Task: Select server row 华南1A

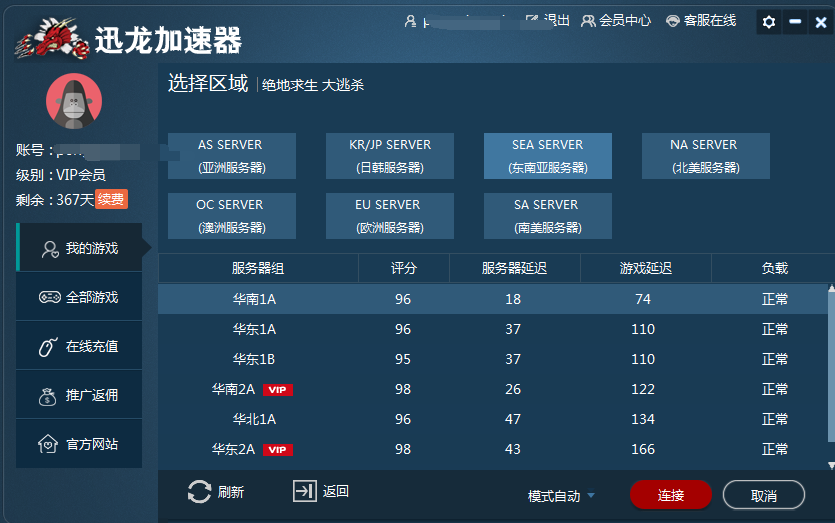Action: [x=493, y=299]
